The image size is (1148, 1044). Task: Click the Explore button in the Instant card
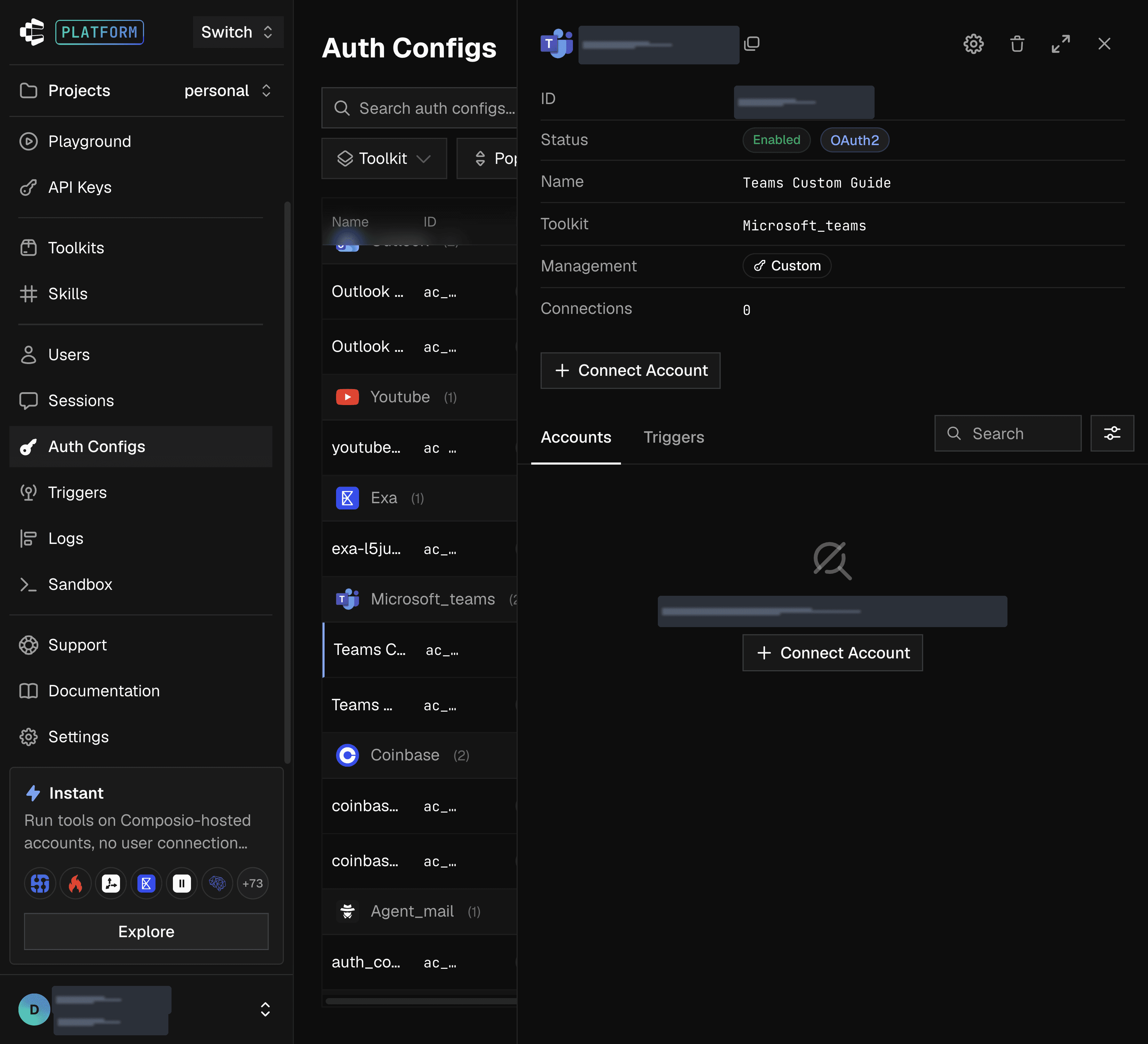(146, 932)
